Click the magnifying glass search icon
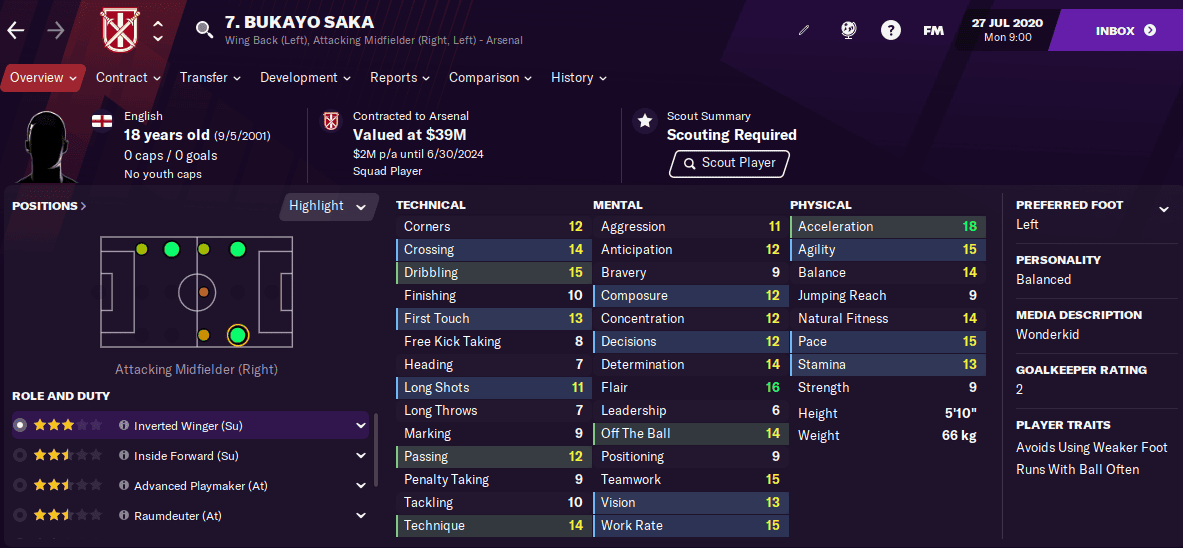 click(x=205, y=30)
